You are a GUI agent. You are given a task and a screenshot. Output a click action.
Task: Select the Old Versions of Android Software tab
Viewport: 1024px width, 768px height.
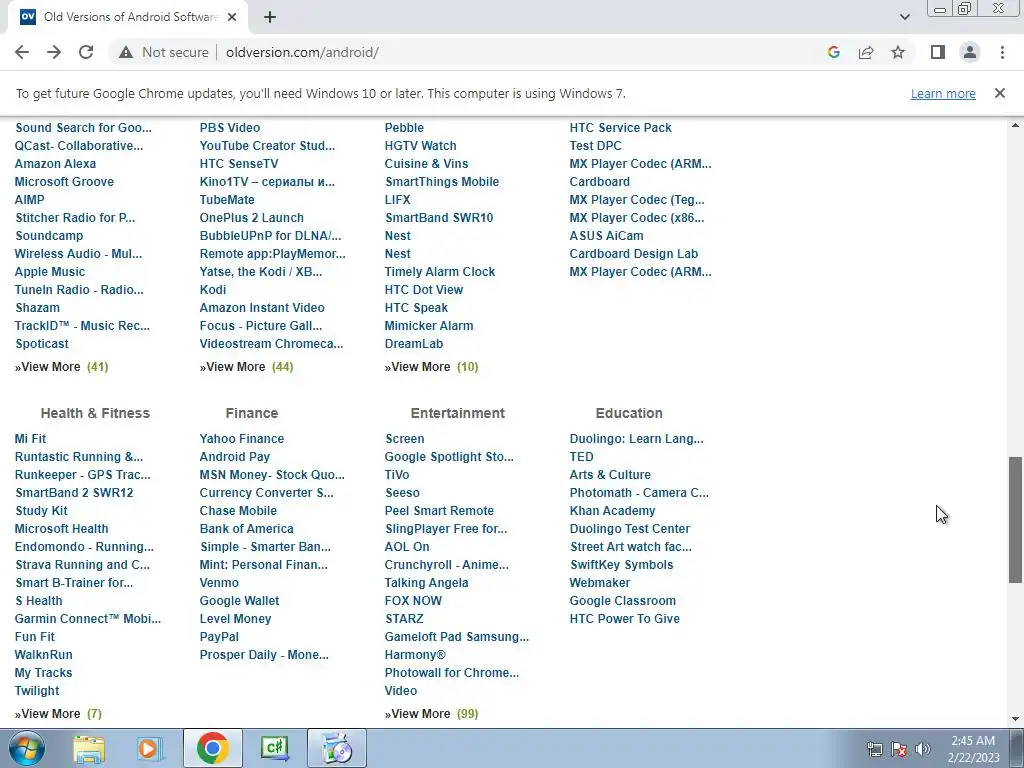click(127, 17)
